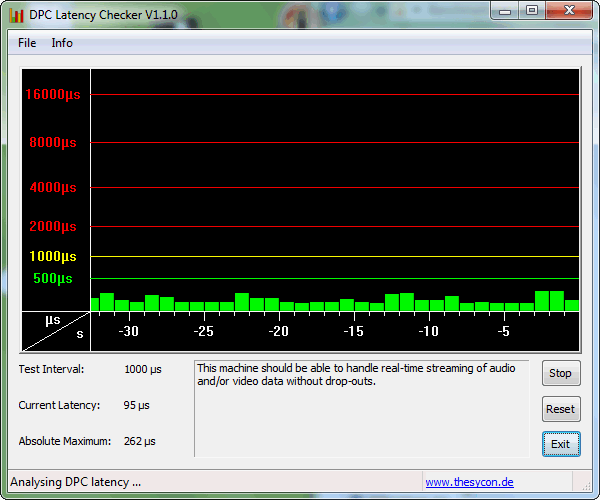Click the Current Latency value 95 µs
Viewport: 600px width, 500px height.
pyautogui.click(x=136, y=405)
